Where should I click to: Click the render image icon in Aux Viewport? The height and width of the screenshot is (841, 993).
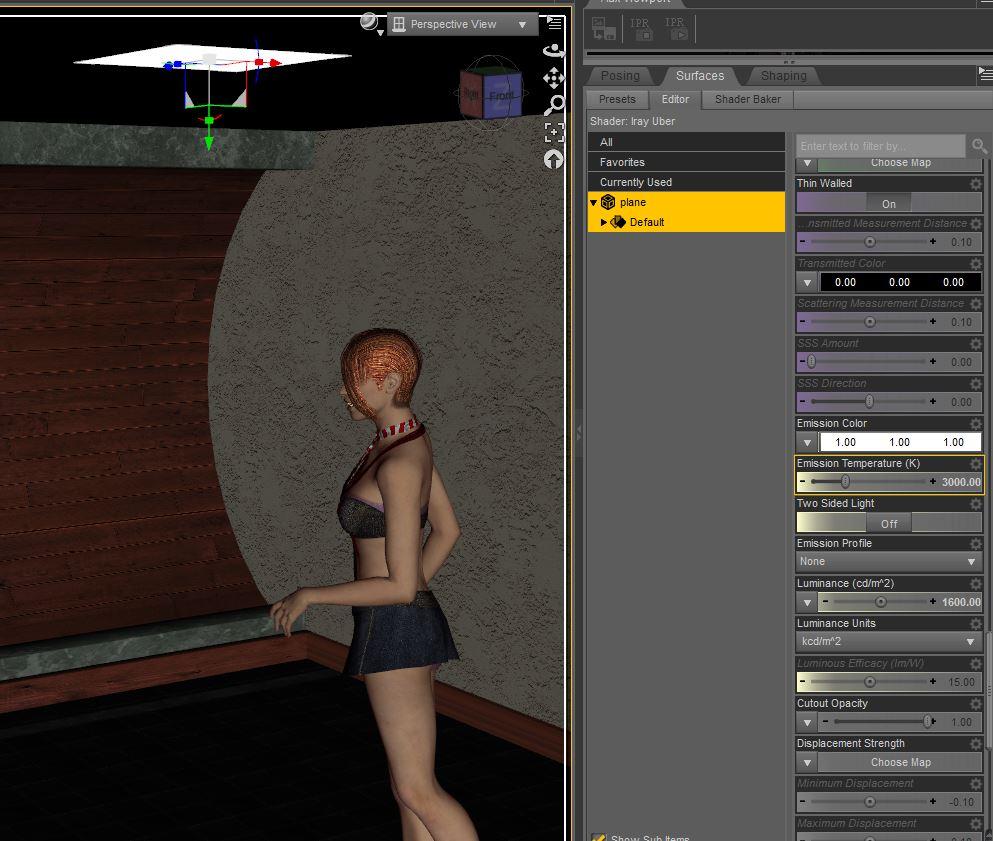click(x=604, y=29)
